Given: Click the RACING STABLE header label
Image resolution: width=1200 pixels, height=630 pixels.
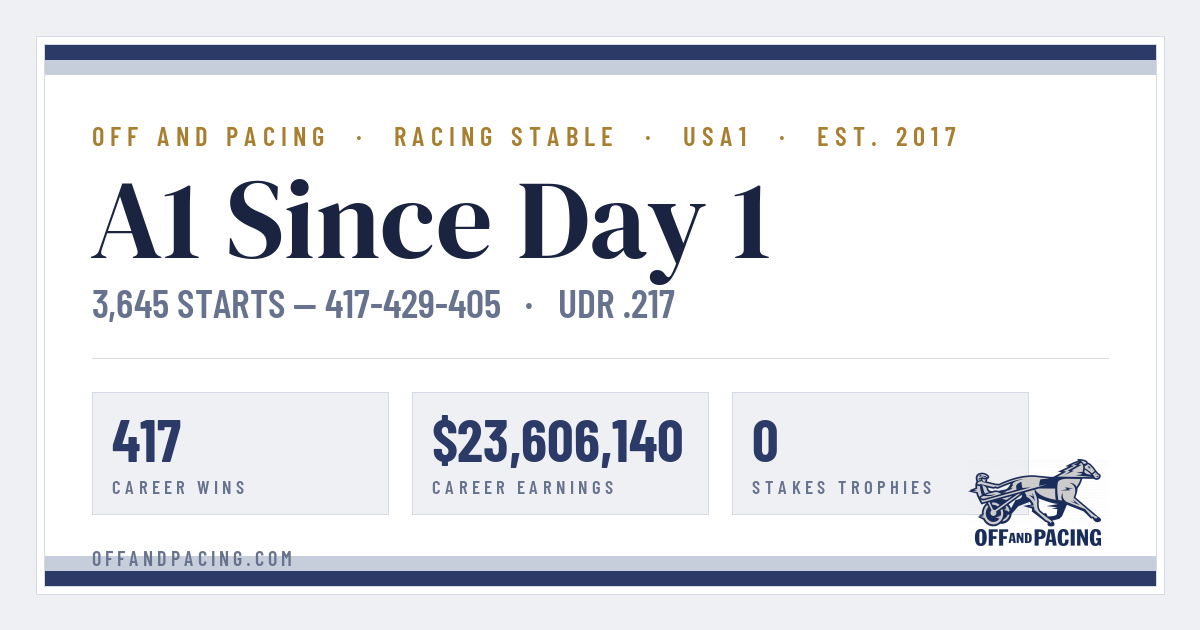Looking at the screenshot, I should pos(505,137).
